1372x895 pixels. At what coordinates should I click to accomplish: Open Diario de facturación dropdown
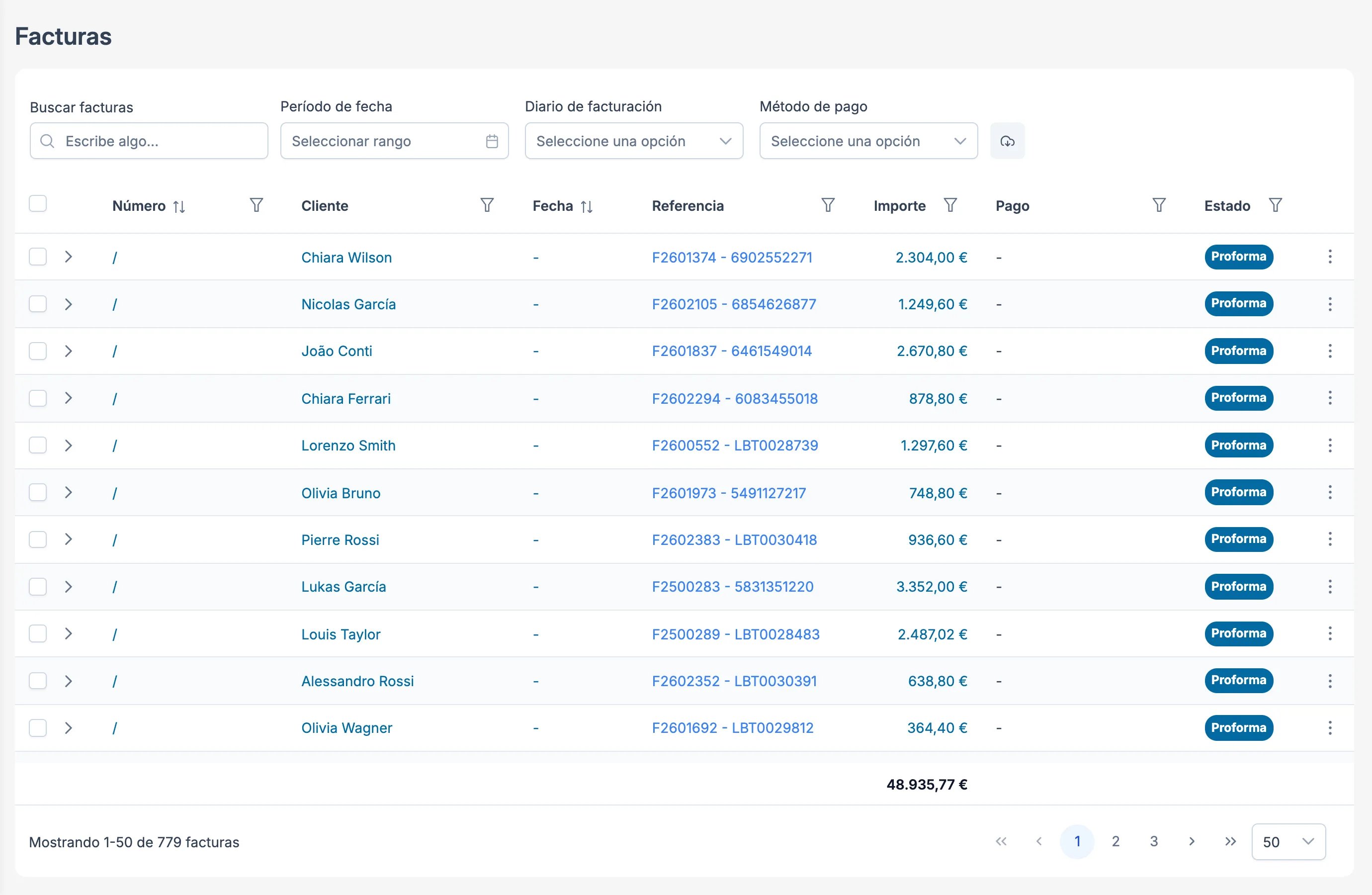pos(633,141)
